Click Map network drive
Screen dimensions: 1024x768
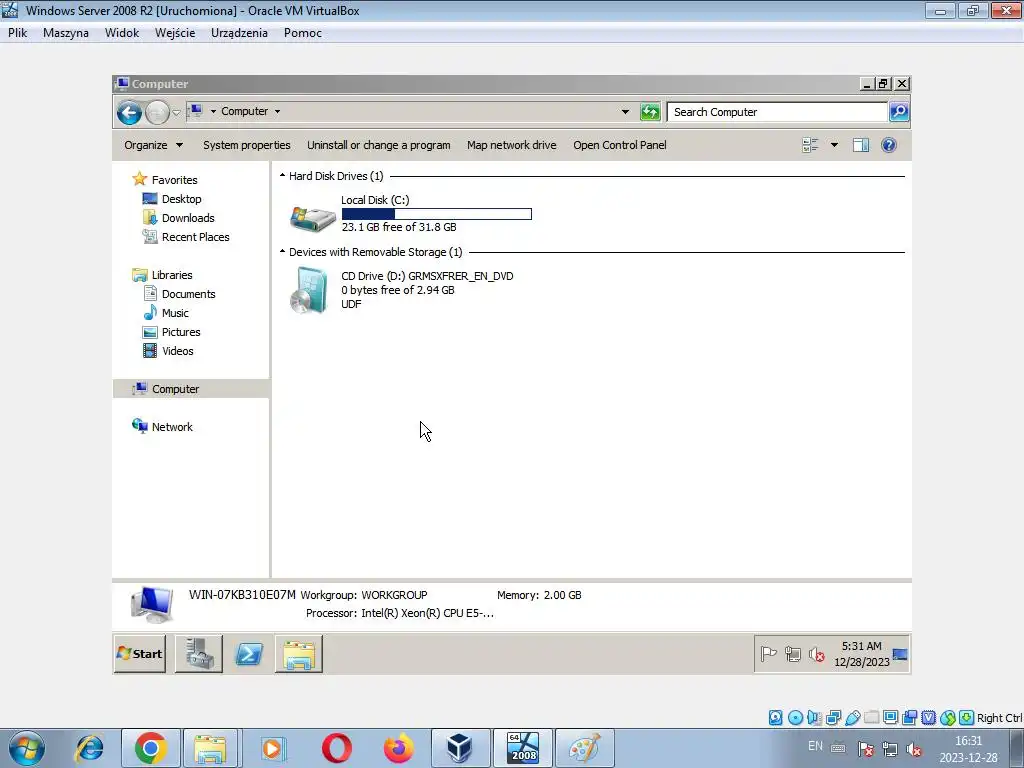511,145
